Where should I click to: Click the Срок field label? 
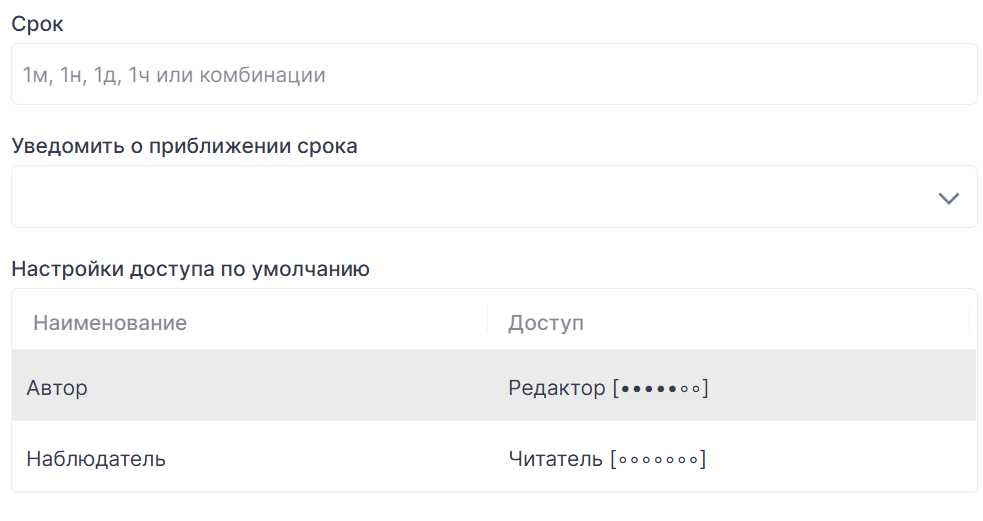(37, 25)
